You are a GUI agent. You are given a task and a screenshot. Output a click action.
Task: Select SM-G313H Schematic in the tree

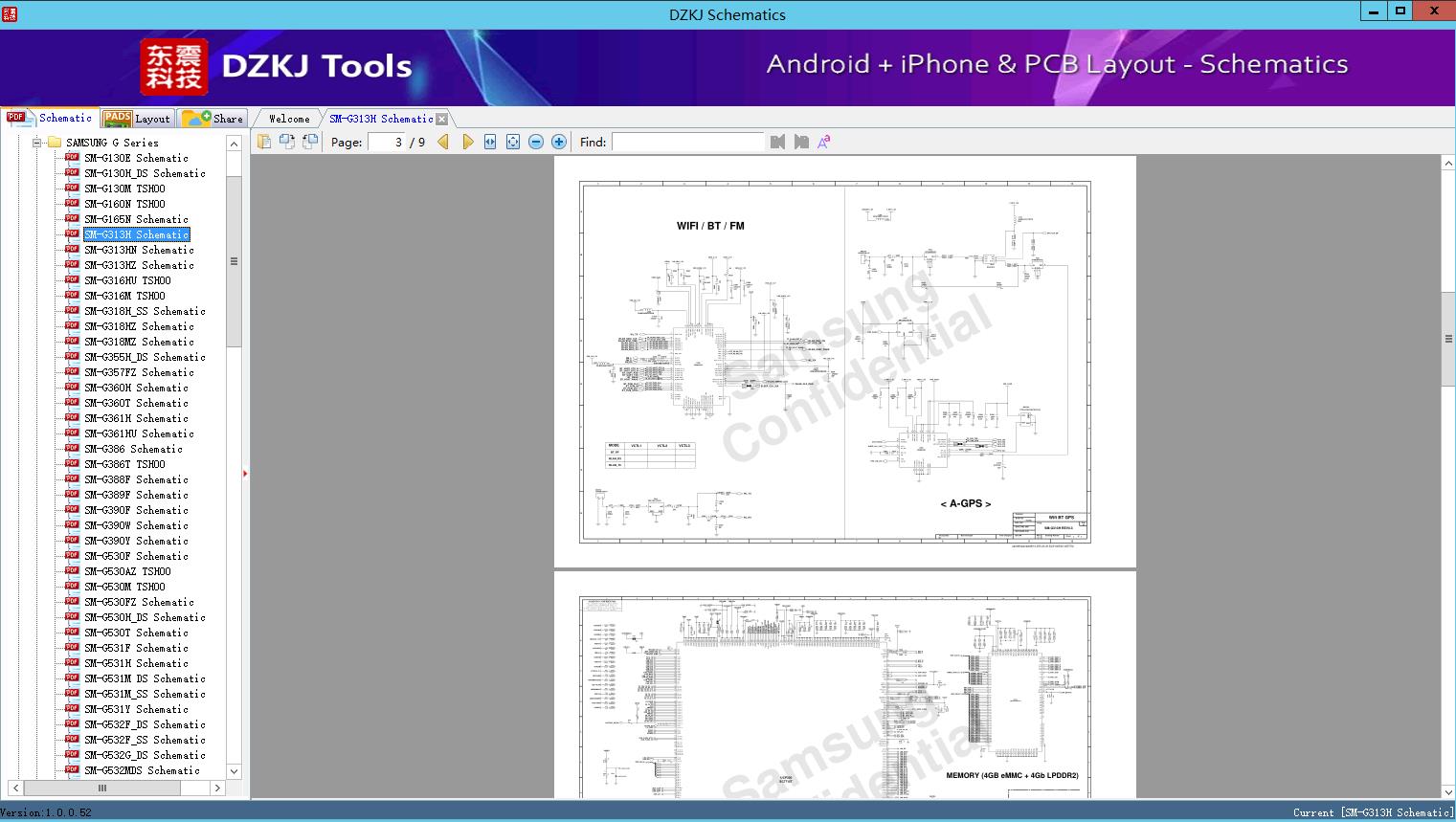click(x=136, y=234)
